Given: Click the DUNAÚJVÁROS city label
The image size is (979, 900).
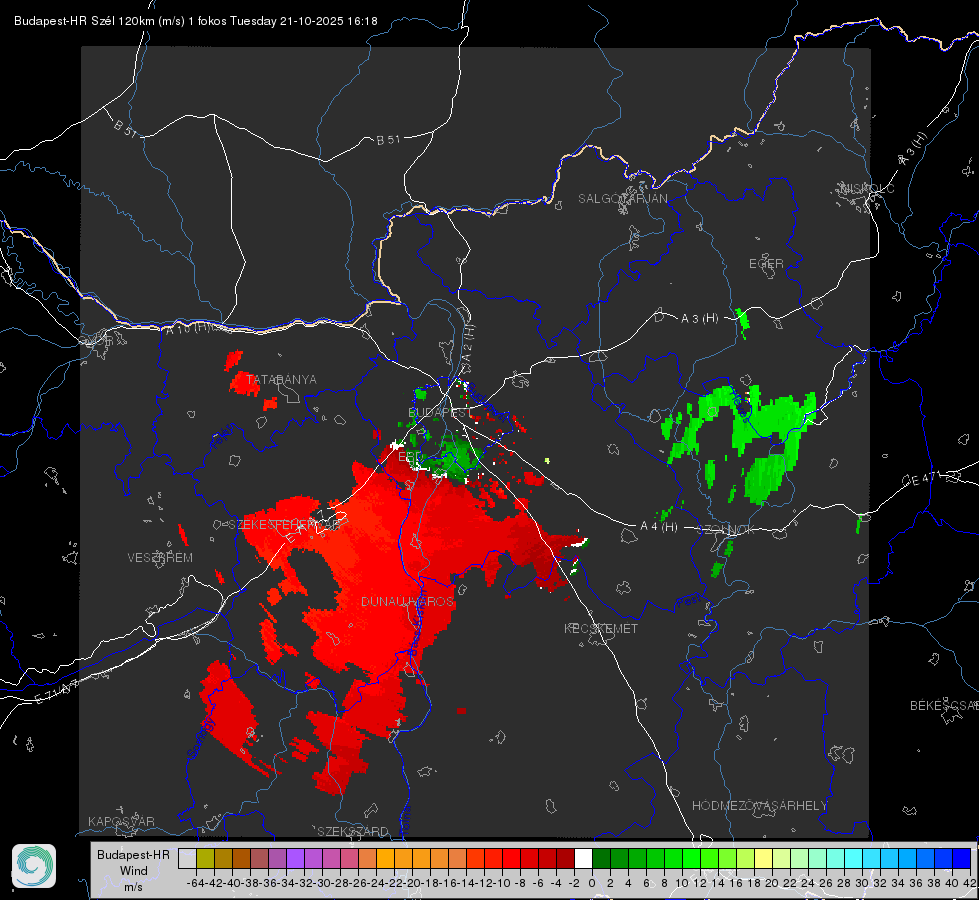Looking at the screenshot, I should pos(407,601).
